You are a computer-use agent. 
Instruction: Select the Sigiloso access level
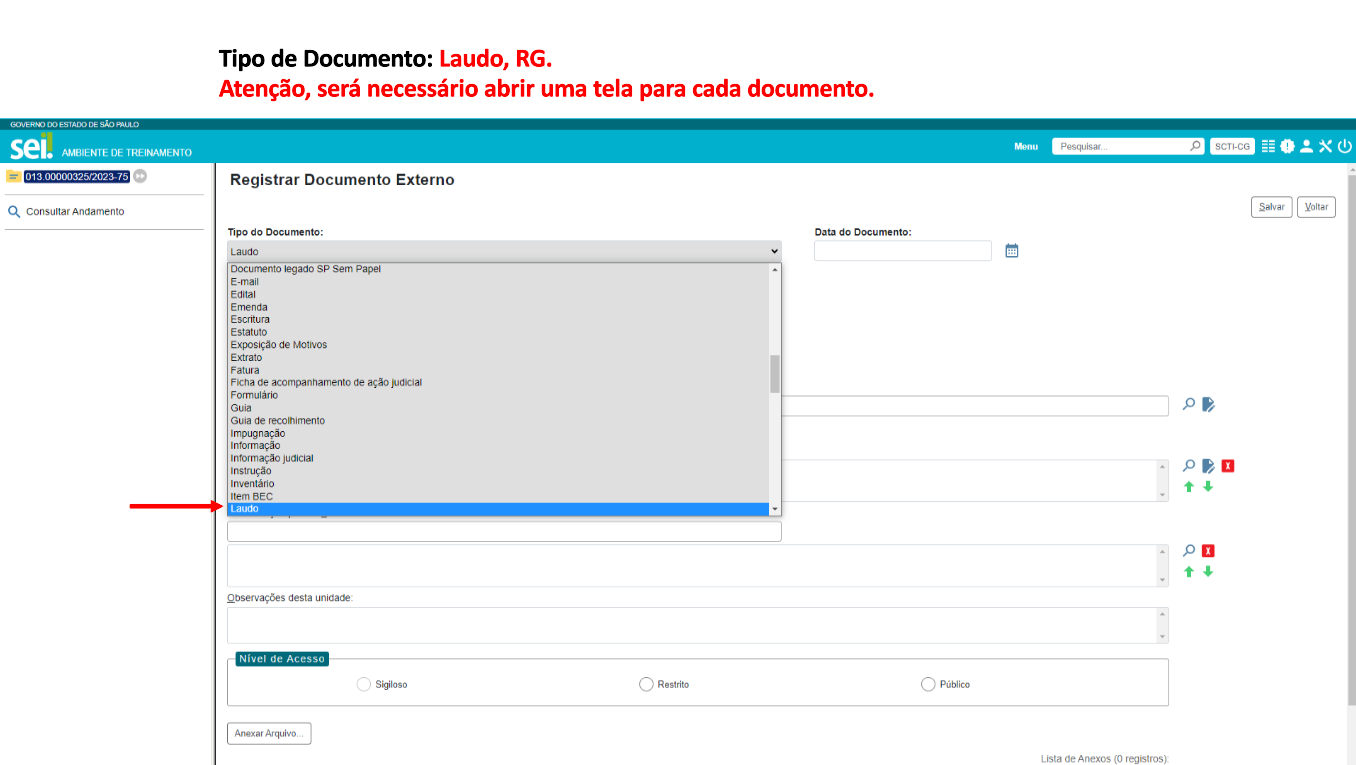(364, 684)
